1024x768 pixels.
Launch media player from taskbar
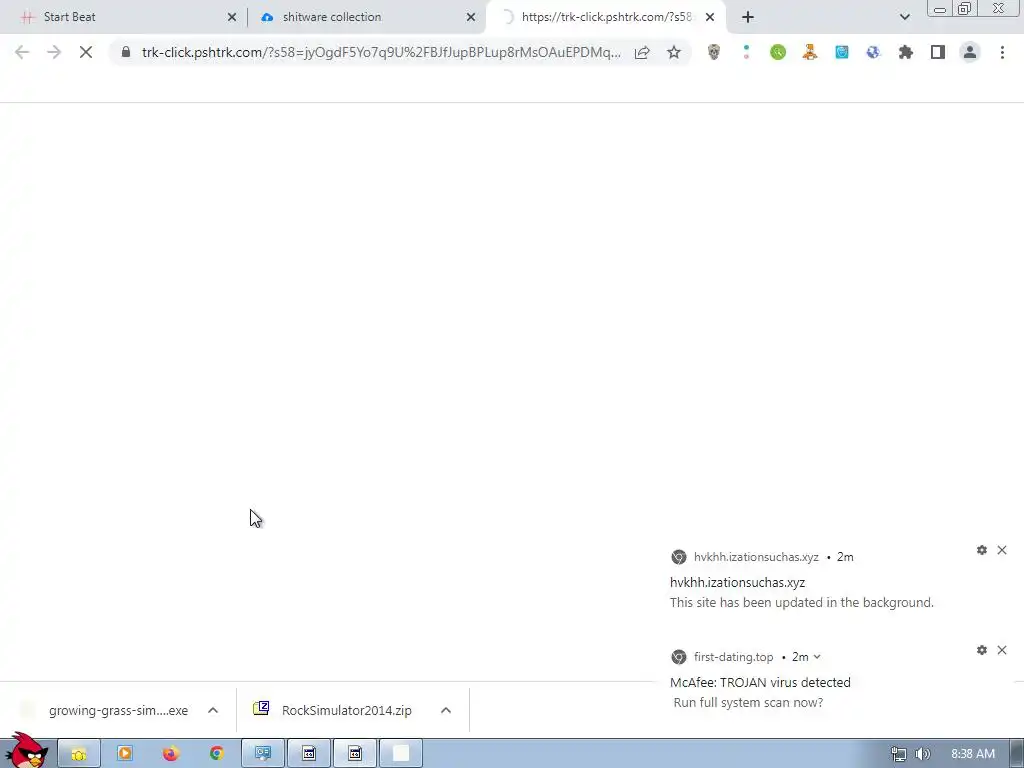click(125, 754)
